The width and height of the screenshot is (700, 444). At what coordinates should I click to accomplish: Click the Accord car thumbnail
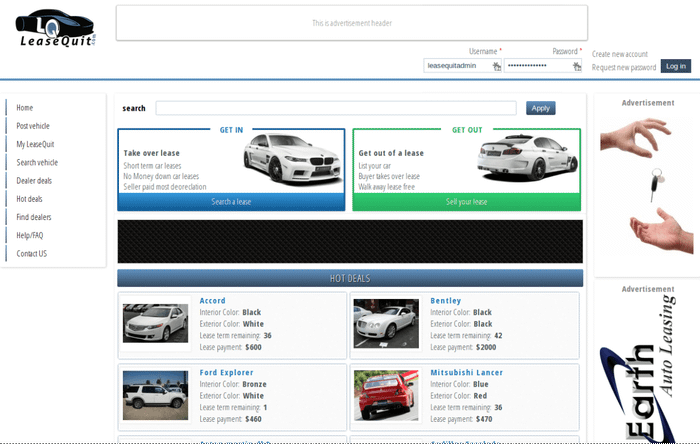155,324
